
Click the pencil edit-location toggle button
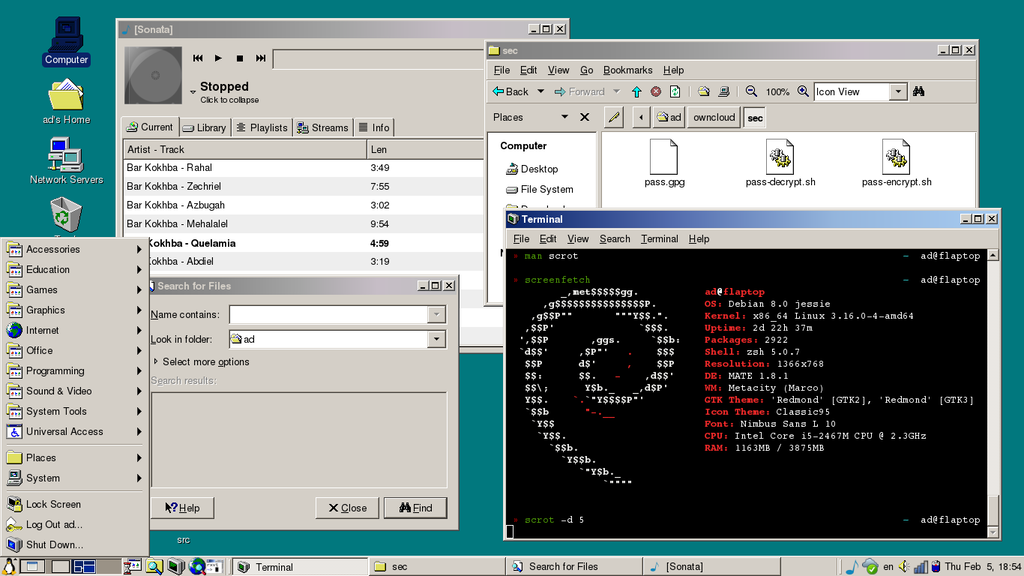click(x=614, y=118)
